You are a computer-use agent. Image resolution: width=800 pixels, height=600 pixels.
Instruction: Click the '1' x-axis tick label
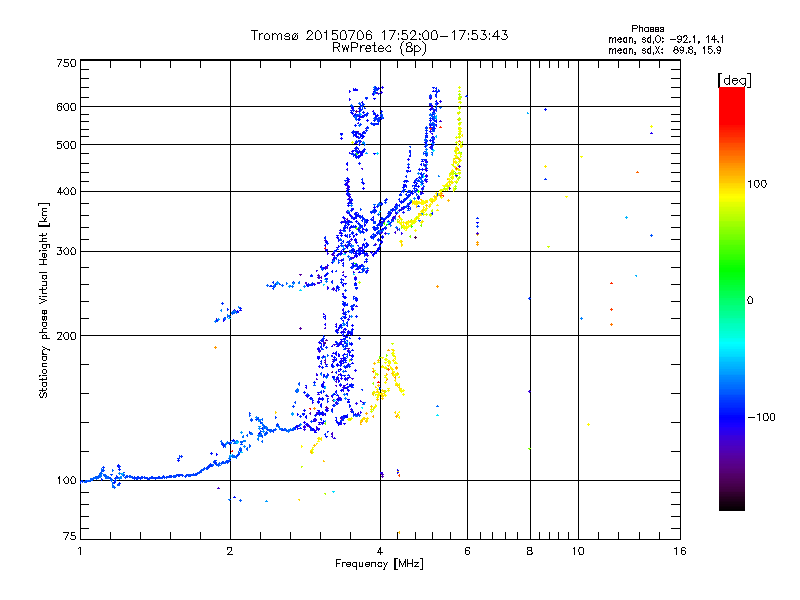tap(80, 551)
